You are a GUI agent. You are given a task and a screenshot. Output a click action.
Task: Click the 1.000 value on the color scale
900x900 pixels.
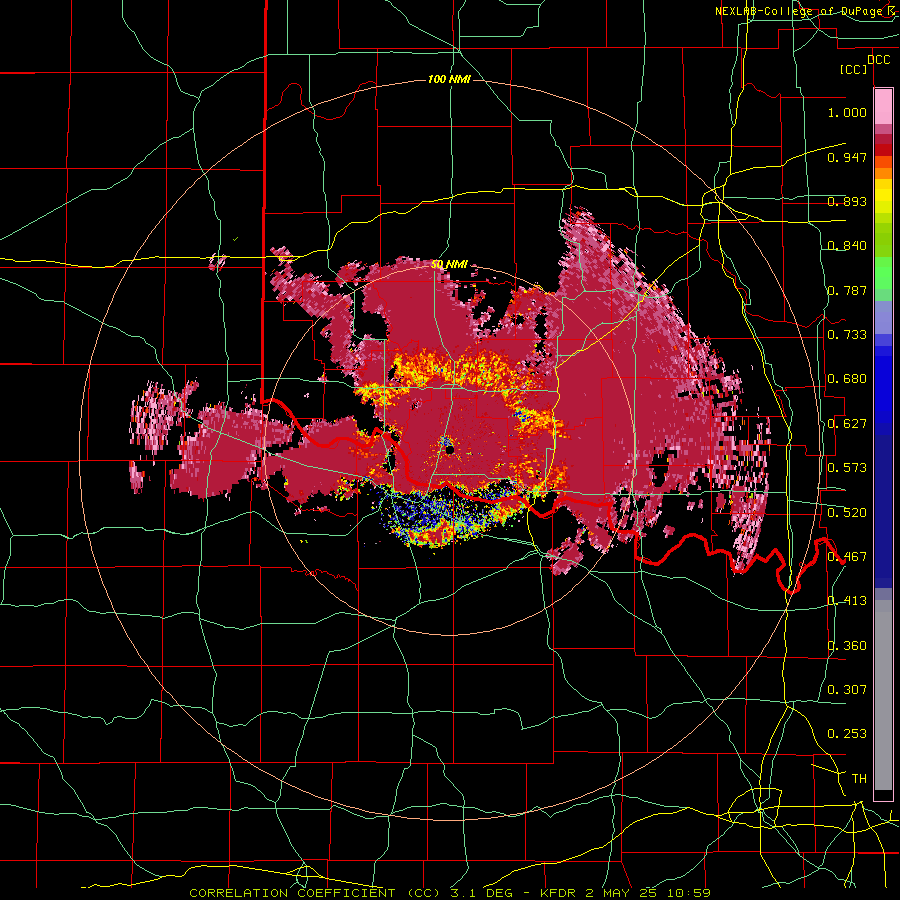(x=847, y=112)
